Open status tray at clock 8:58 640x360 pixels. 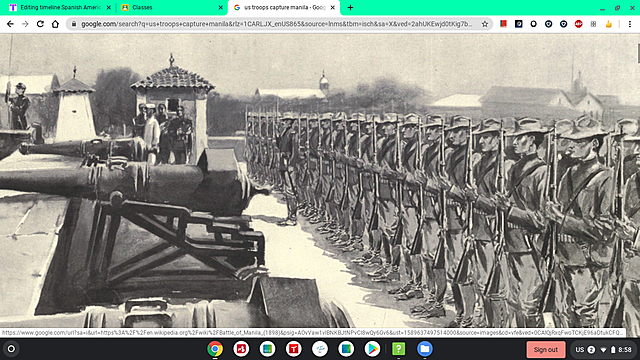[624, 350]
